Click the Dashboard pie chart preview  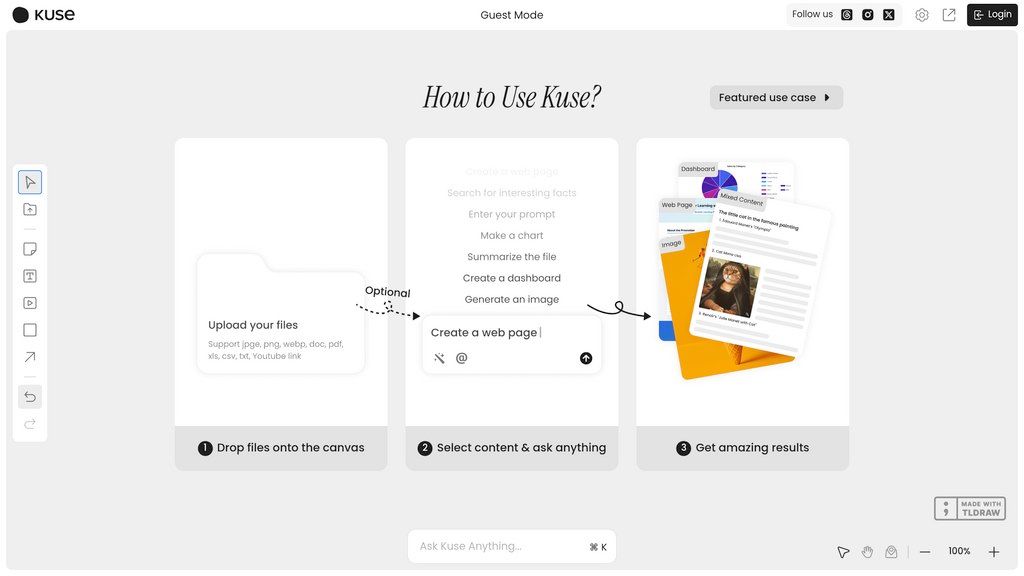720,185
